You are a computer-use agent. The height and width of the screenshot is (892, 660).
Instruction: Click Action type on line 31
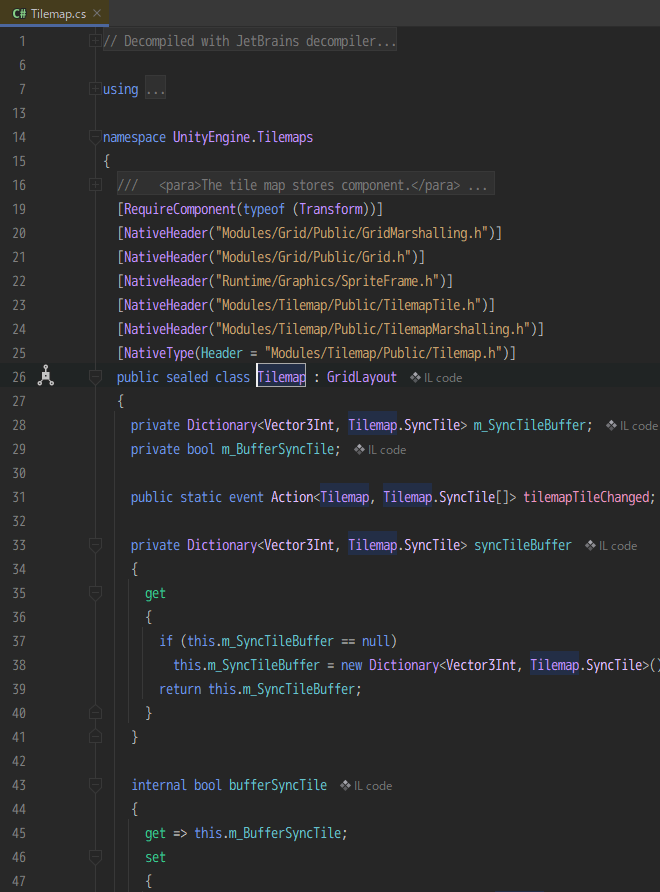(292, 497)
